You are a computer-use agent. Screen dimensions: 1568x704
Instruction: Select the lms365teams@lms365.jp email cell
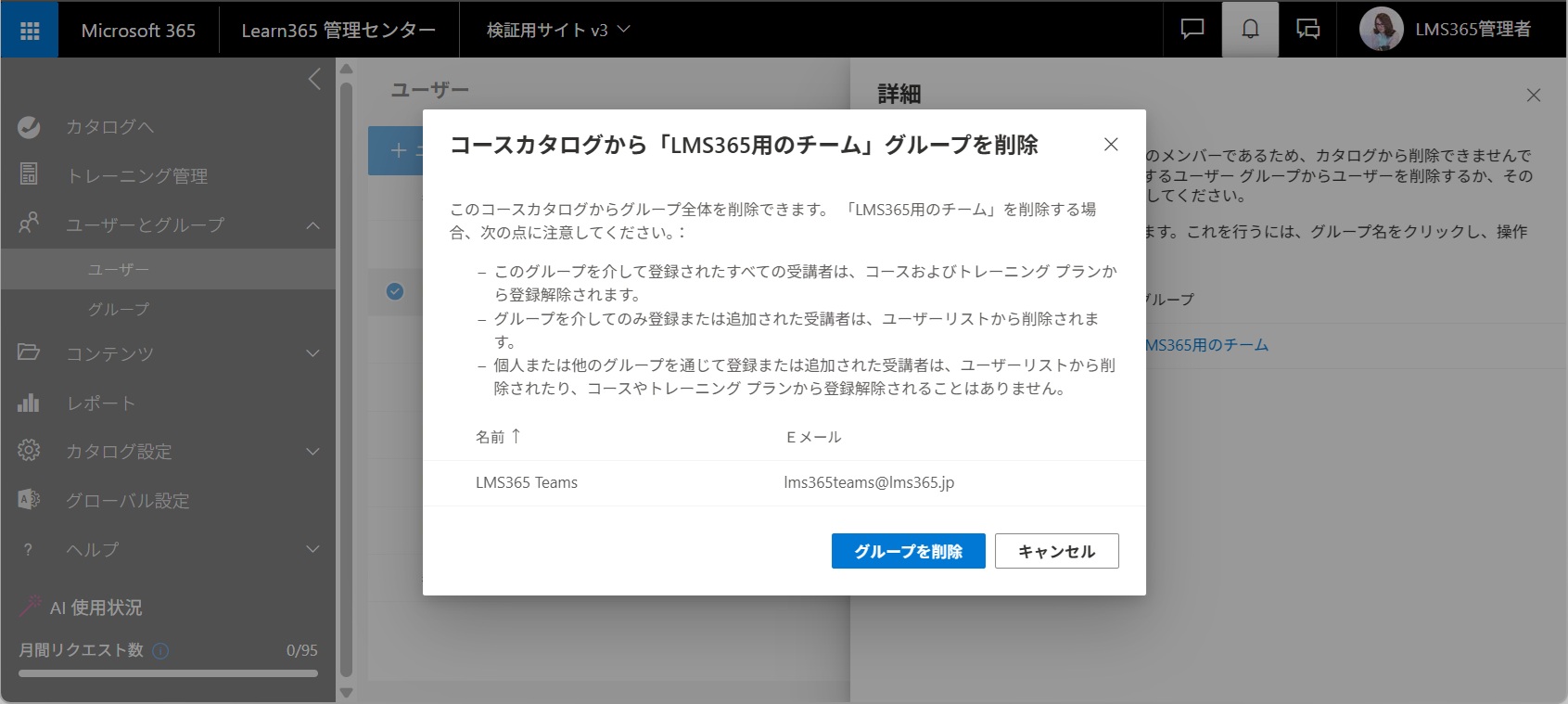click(869, 482)
